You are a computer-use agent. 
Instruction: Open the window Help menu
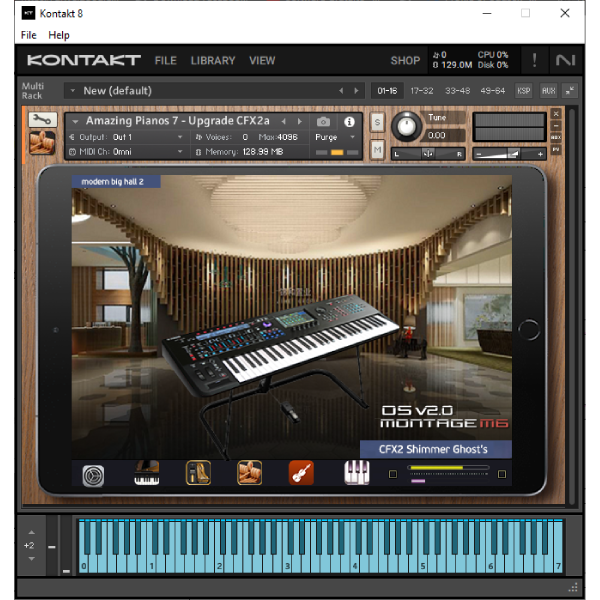pyautogui.click(x=59, y=35)
